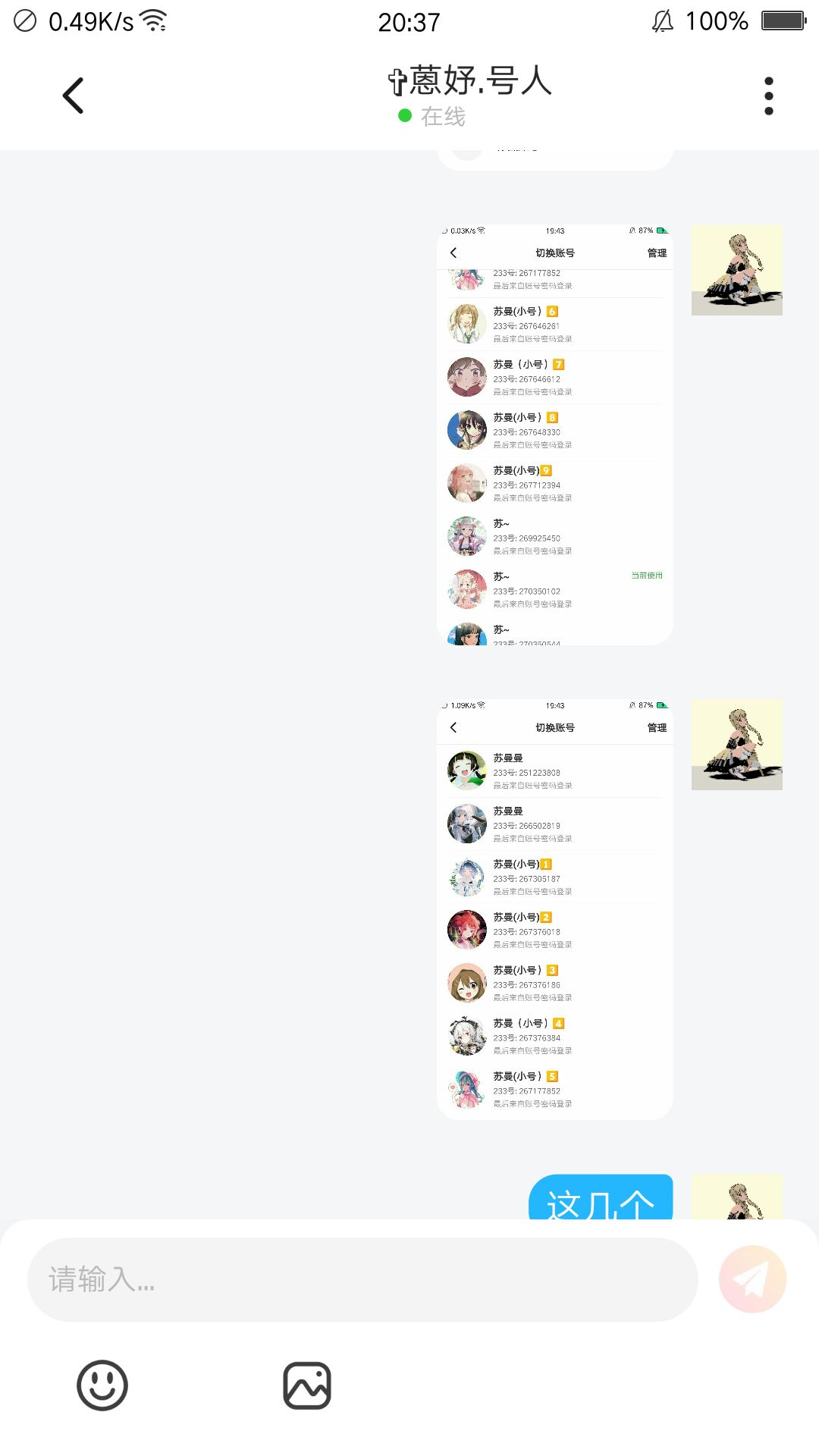Tap the avatar beside the second screenshot
Image resolution: width=819 pixels, height=1456 pixels.
click(737, 745)
